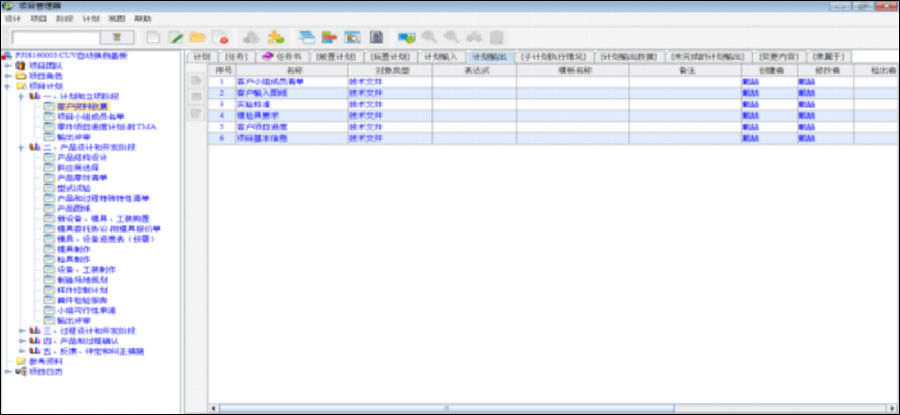900x415 pixels.
Task: Select 参考资料 in the project tree
Action: (x=46, y=361)
